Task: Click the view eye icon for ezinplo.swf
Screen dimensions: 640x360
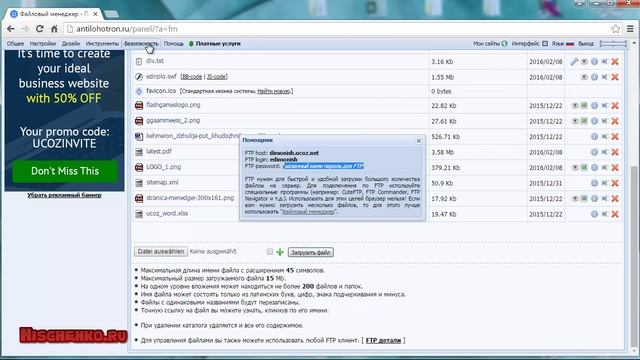Action: [x=584, y=77]
